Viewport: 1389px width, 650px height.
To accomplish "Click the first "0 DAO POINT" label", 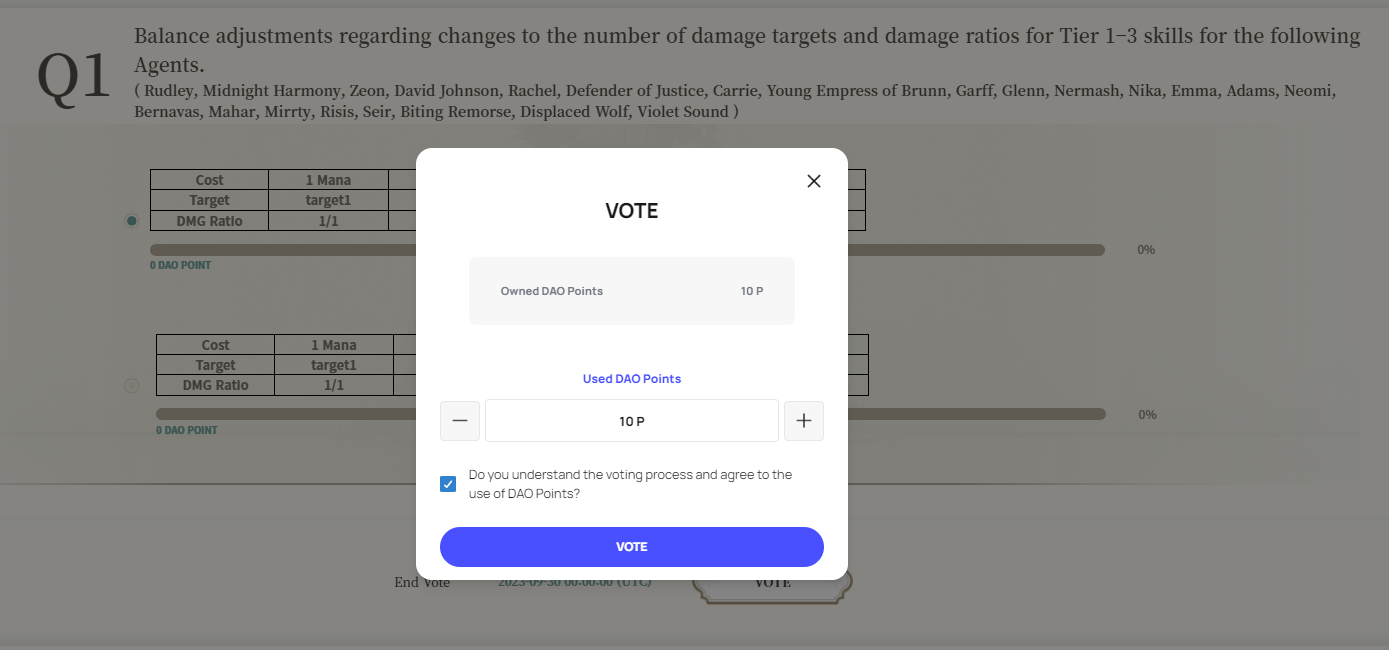I will click(181, 266).
